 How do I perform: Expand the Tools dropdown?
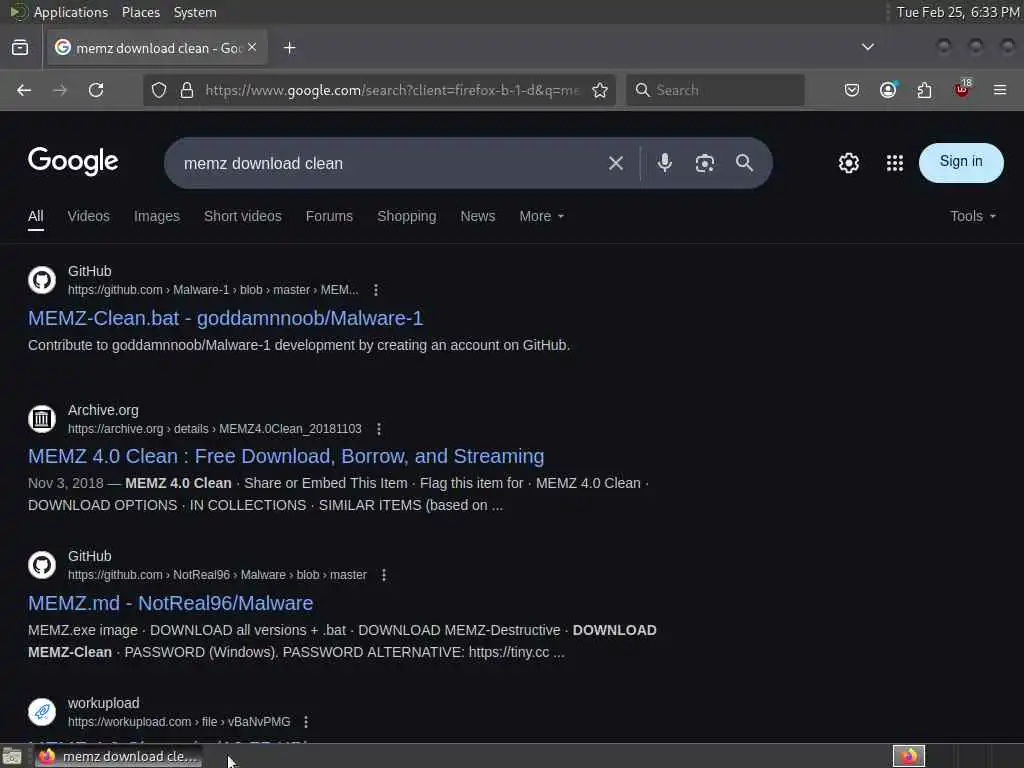[x=972, y=216]
